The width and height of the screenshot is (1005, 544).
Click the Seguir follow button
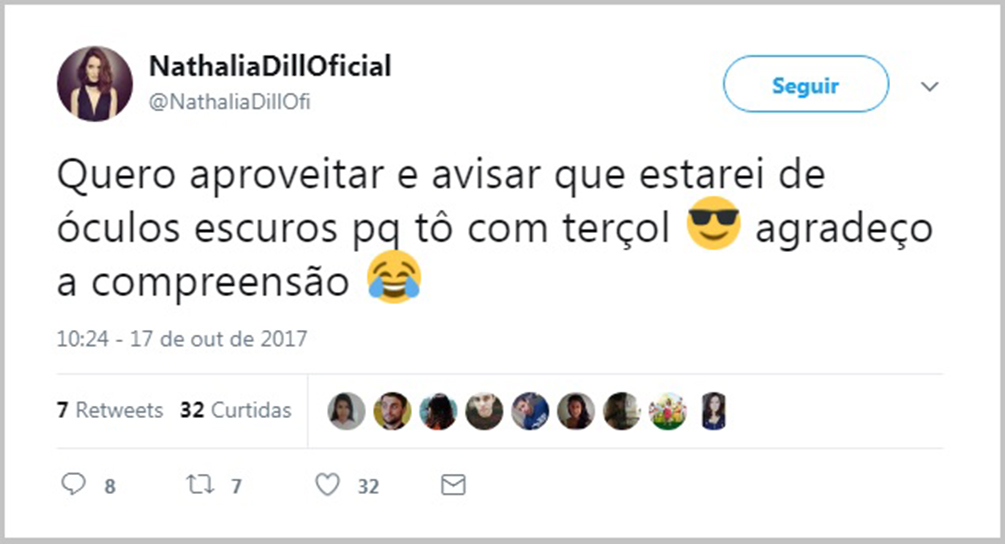(x=806, y=84)
